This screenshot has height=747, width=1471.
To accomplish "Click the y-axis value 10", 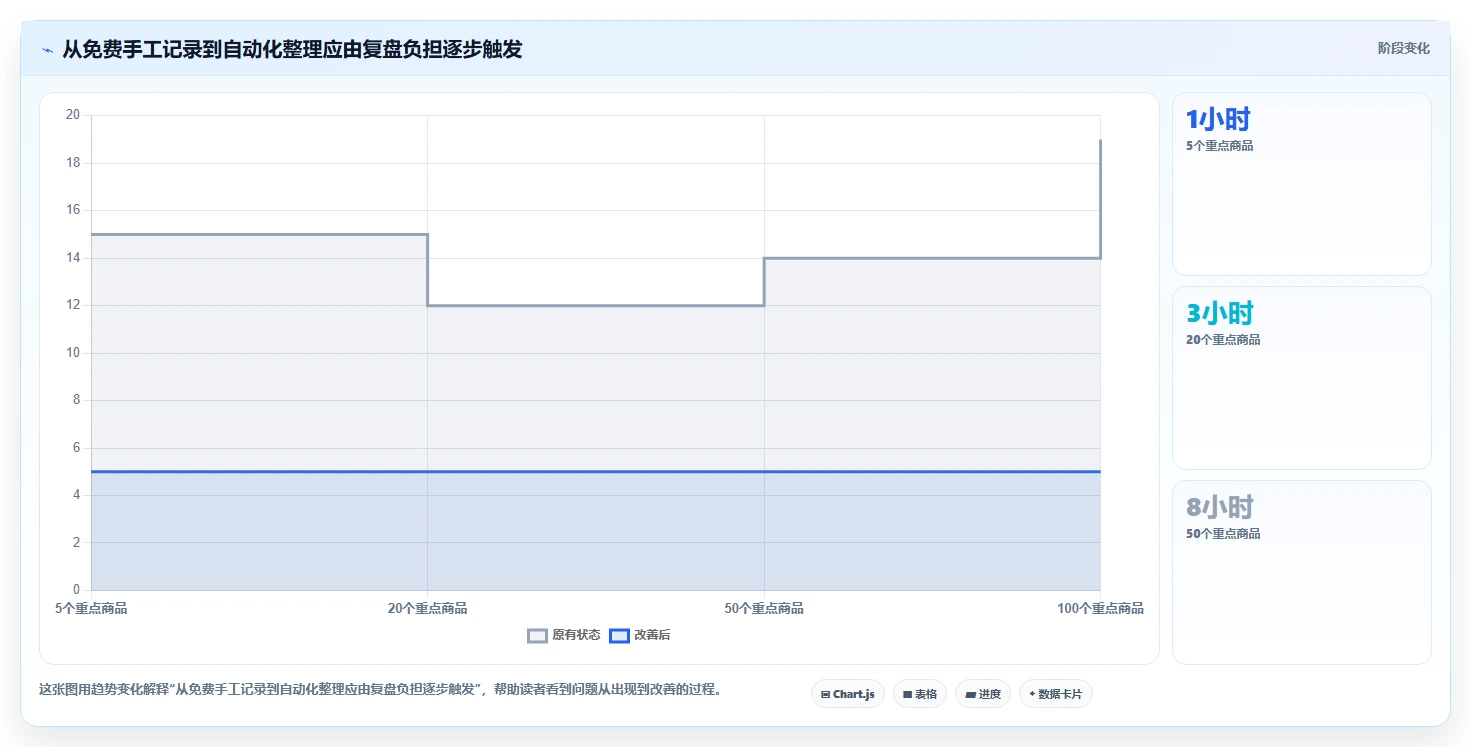I will (72, 353).
